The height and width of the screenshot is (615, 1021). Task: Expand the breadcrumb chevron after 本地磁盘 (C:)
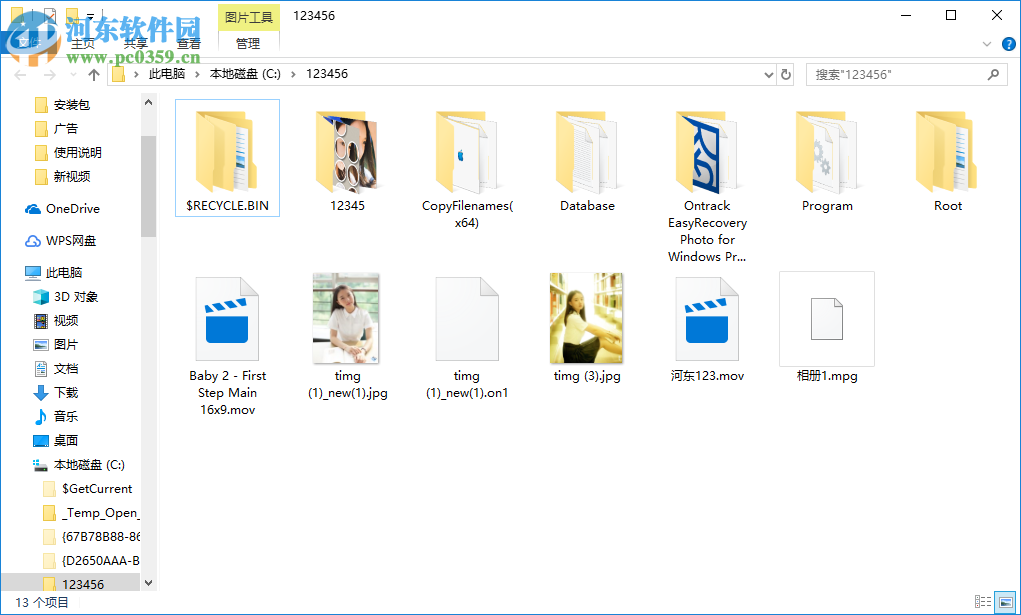[x=293, y=74]
